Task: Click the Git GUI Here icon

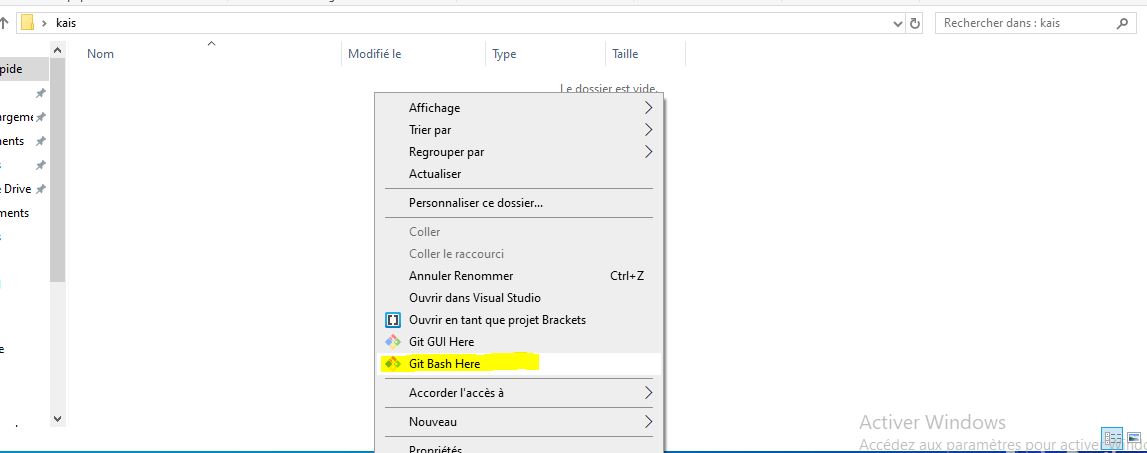Action: [393, 342]
